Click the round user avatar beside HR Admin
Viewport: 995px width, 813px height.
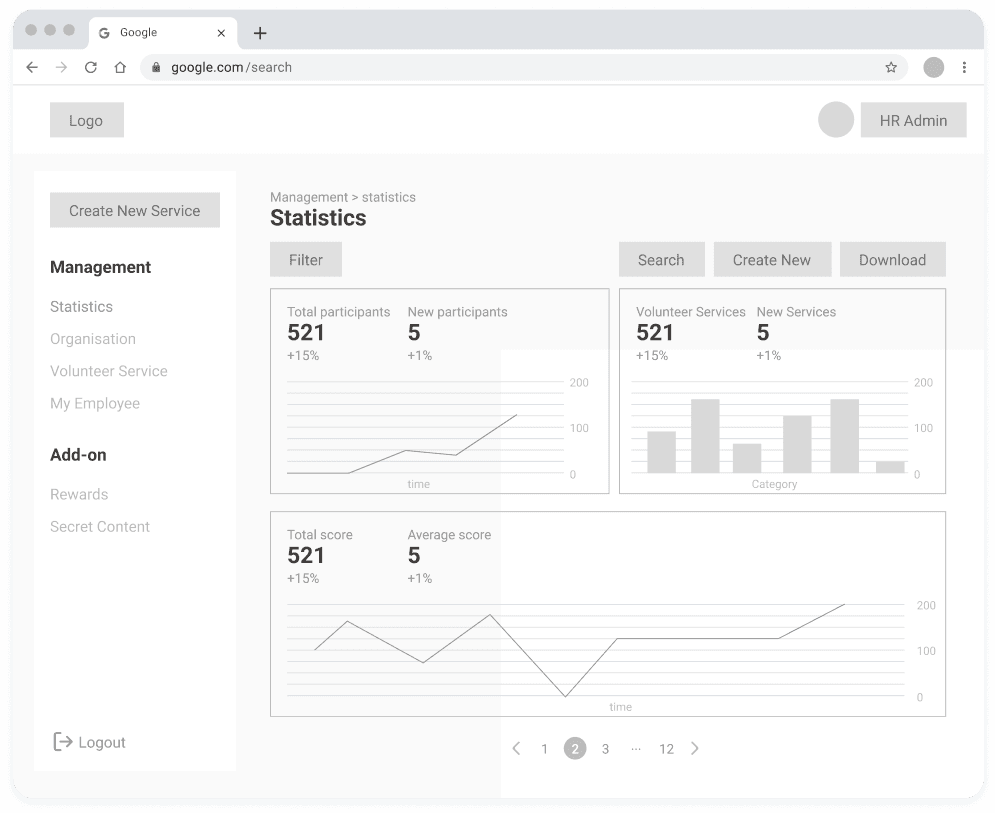click(x=836, y=119)
